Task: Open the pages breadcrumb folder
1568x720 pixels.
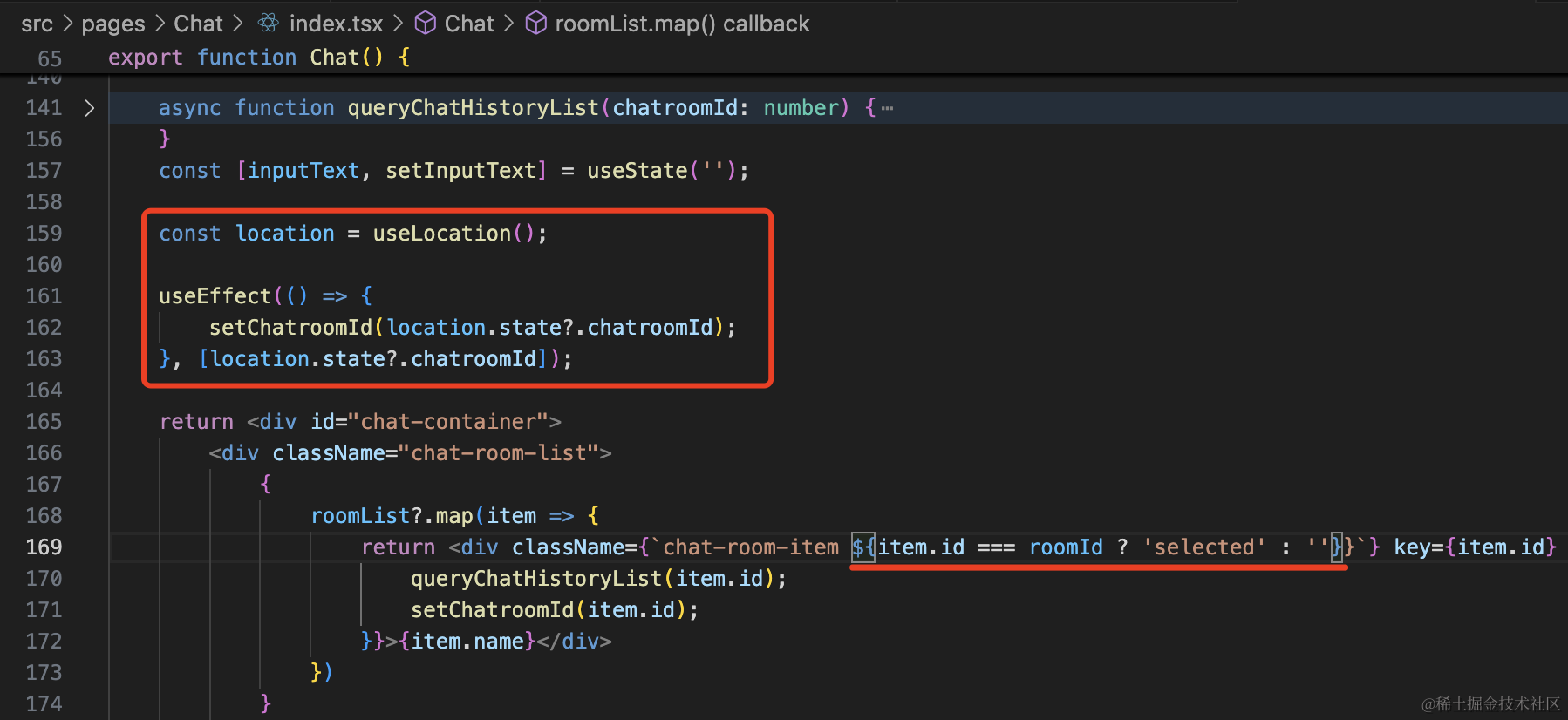Action: click(112, 24)
